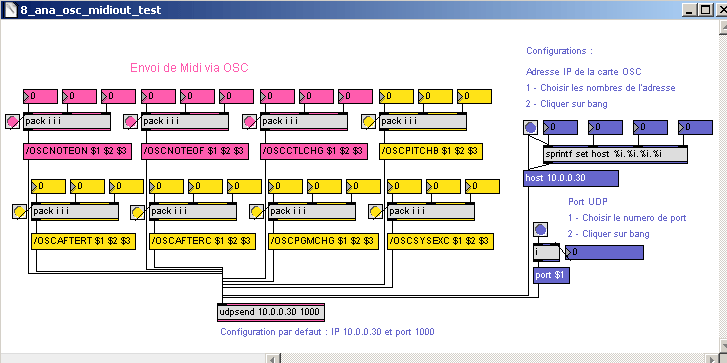Select the udpsend 10.0.0.30 1000 object
Screen dimensions: 727x363
coord(271,312)
